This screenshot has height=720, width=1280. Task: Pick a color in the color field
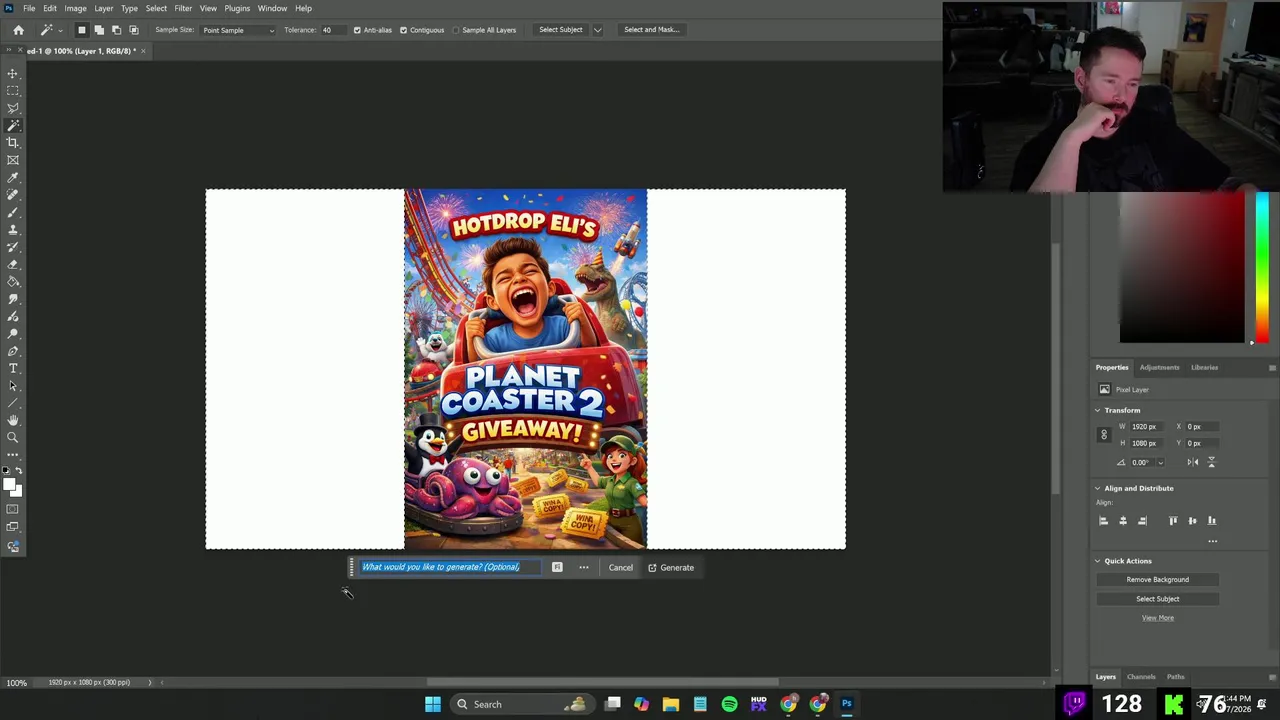pyautogui.click(x=1182, y=267)
